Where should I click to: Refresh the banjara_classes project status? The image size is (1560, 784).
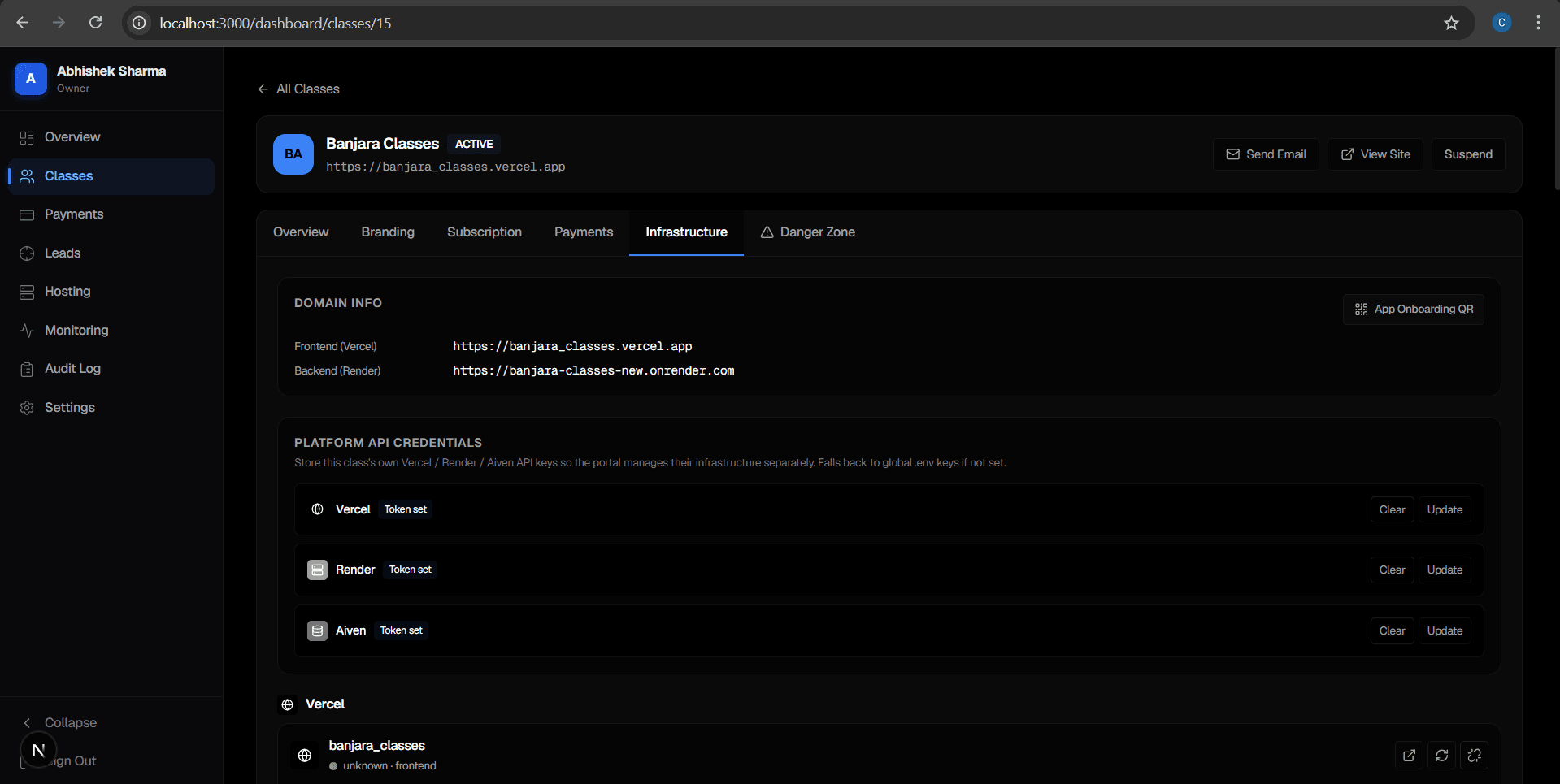coord(1442,756)
